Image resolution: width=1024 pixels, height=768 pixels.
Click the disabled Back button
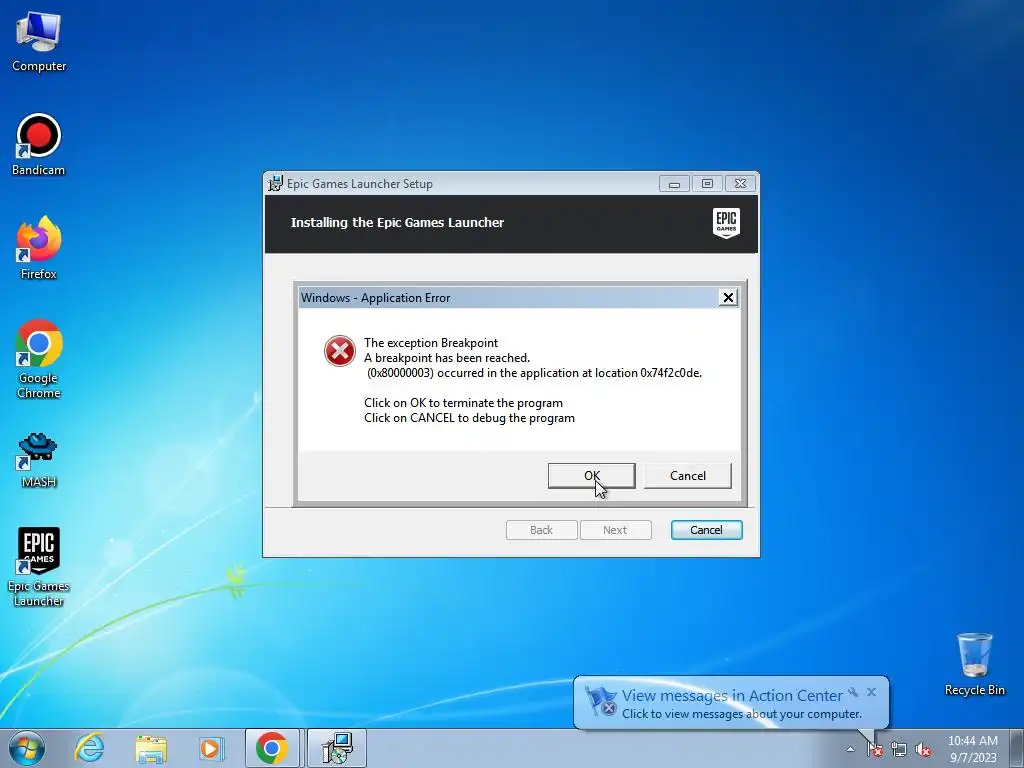click(x=541, y=530)
